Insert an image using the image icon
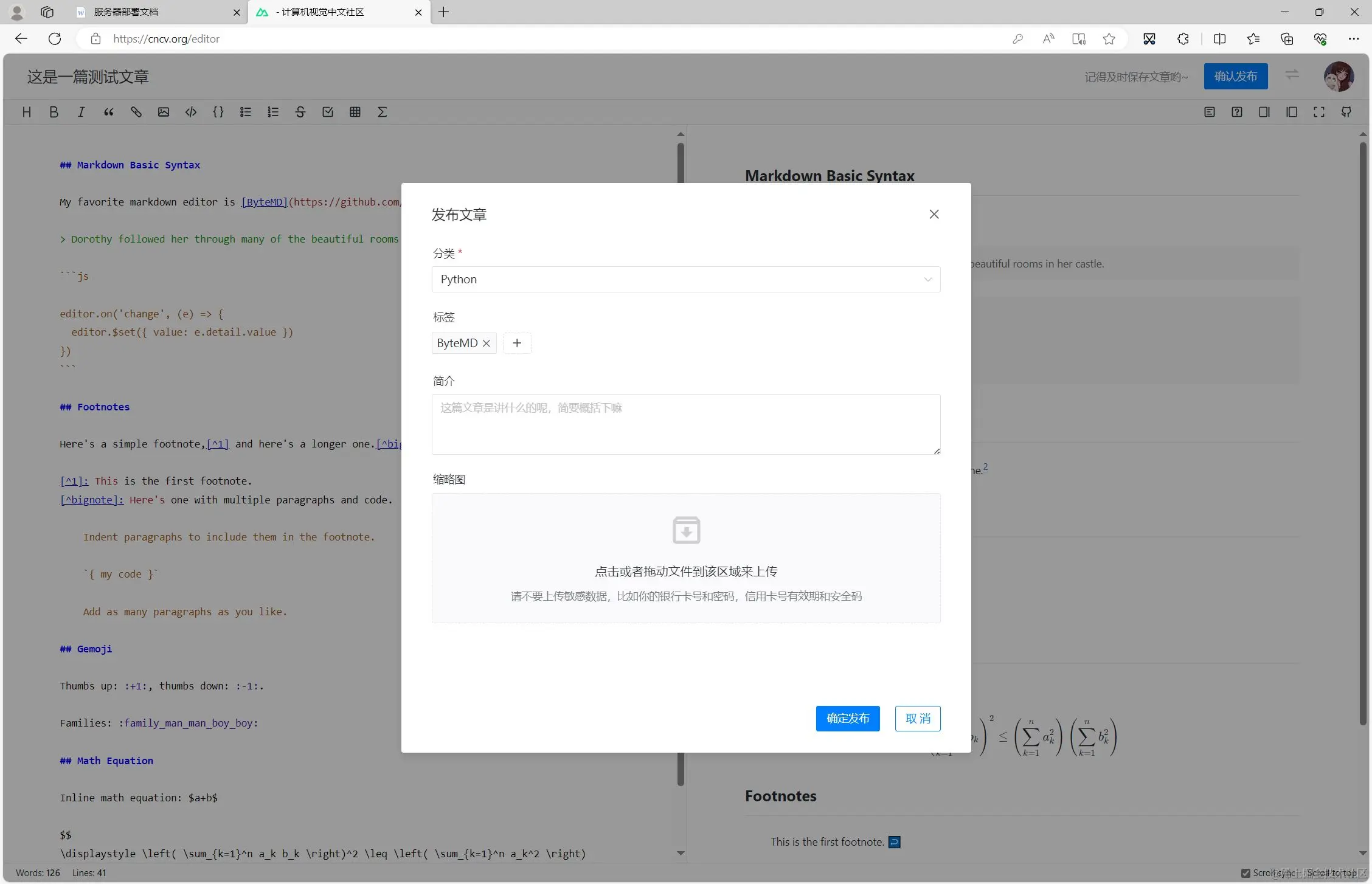Screen dimensions: 1372x884 pos(164,112)
